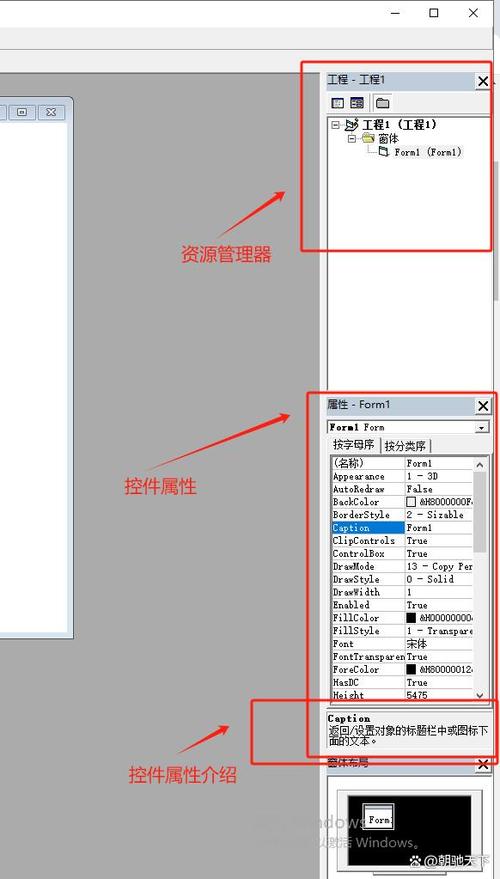Click the Form thumbnail in 窗体布局 preview
Image resolution: width=500 pixels, height=879 pixels.
(x=378, y=817)
